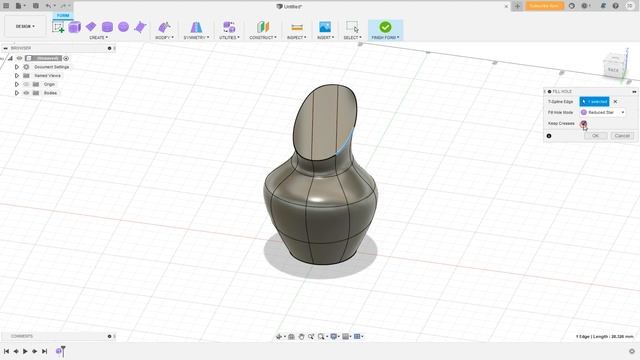Open the notifications icon
The height and width of the screenshot is (360, 640).
(x=603, y=6)
